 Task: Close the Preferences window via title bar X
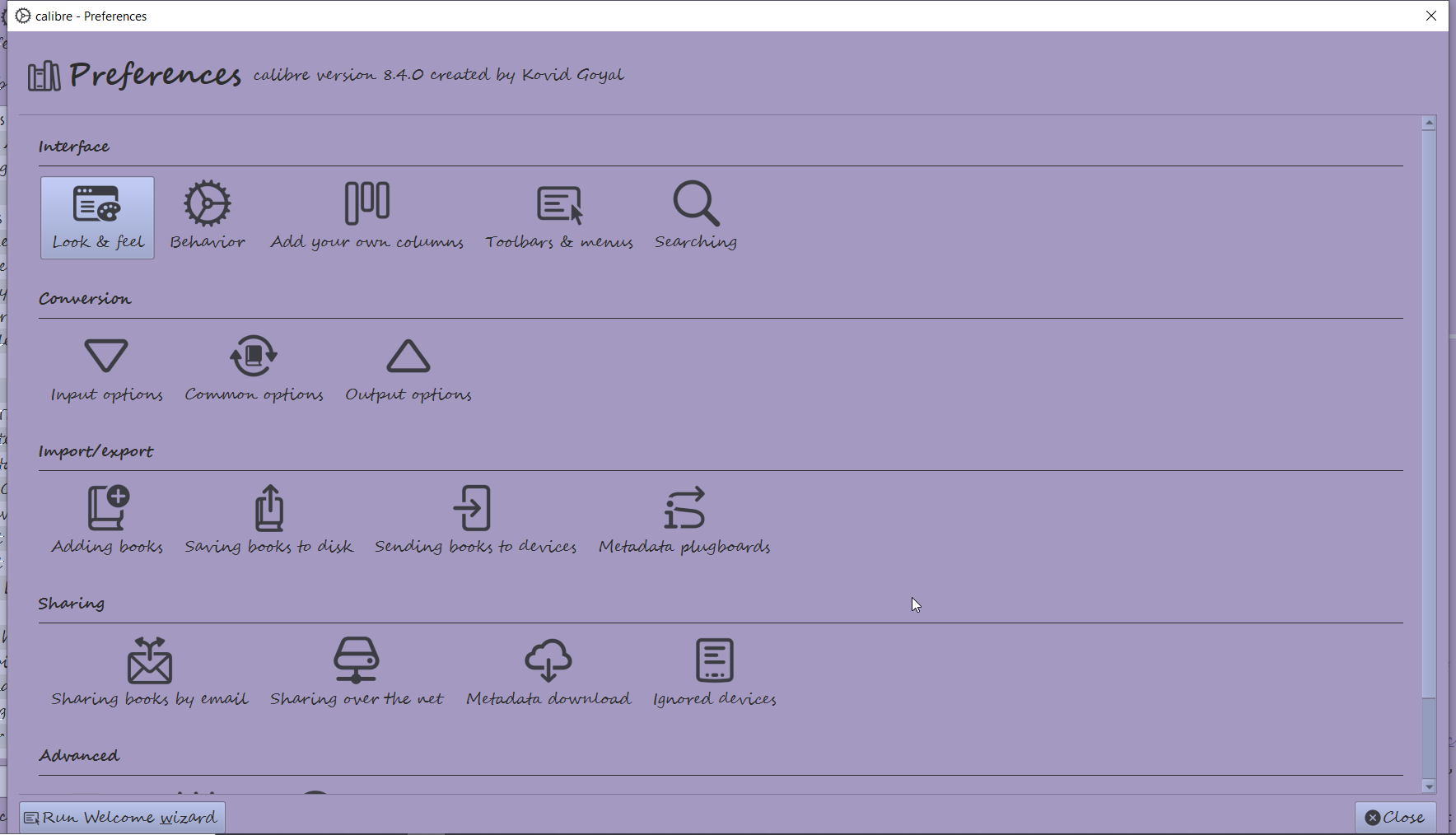(1431, 16)
